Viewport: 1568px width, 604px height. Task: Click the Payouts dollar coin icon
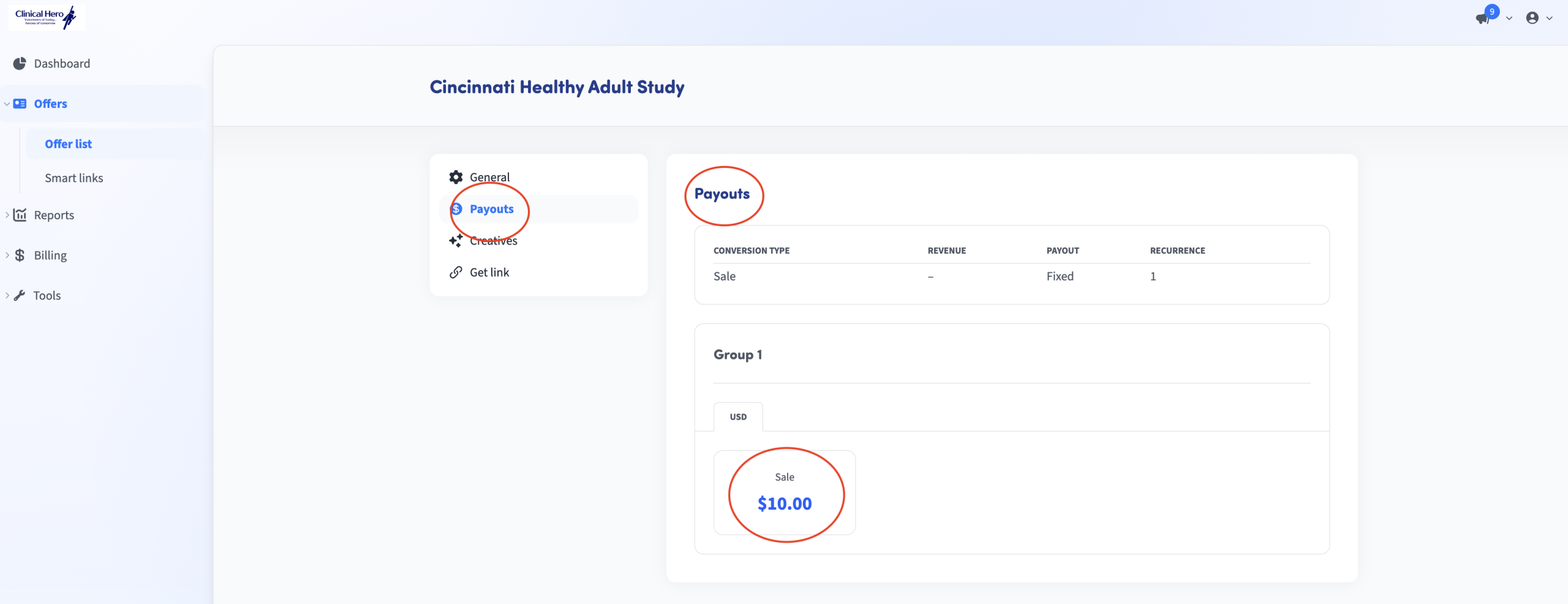[x=456, y=209]
